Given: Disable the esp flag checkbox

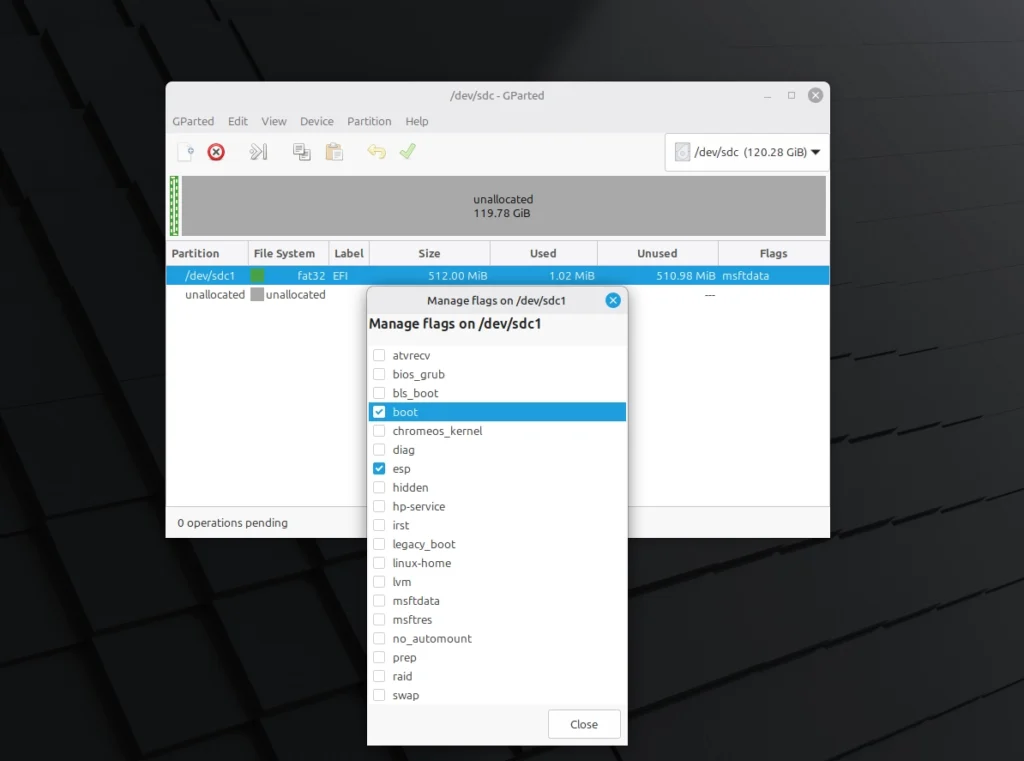Looking at the screenshot, I should 380,468.
